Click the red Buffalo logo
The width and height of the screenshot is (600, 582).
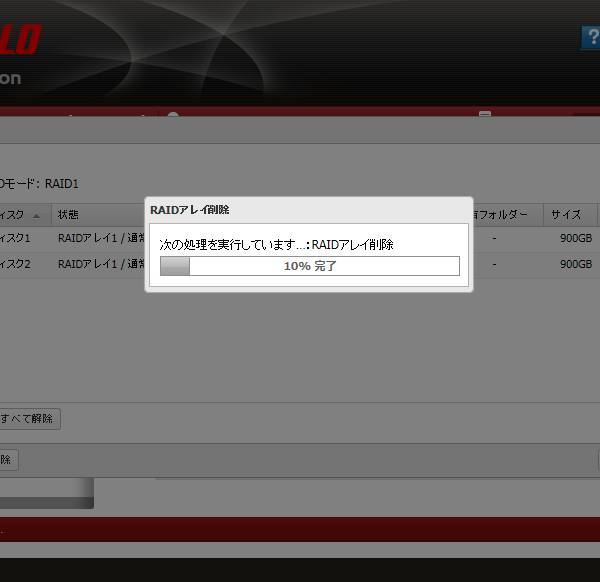(20, 40)
